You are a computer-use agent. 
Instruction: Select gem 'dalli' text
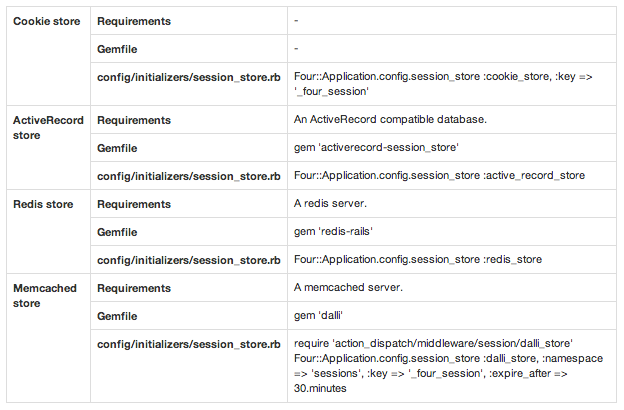coord(318,315)
